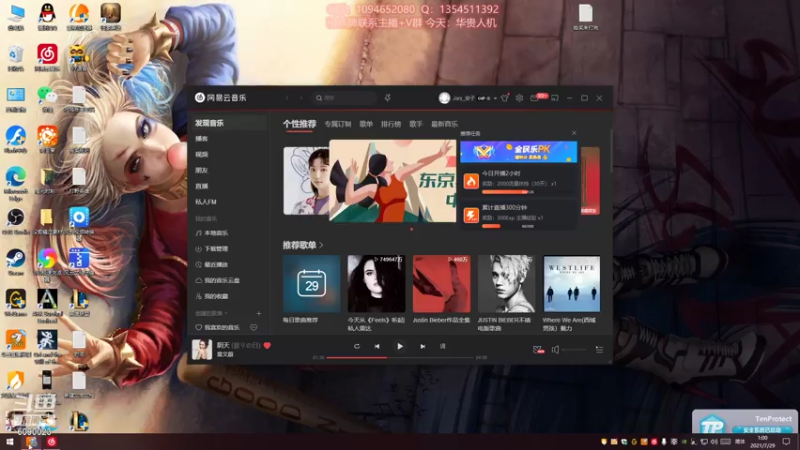Click the now-playing album cover thumbnail
The image size is (800, 450).
tap(202, 349)
